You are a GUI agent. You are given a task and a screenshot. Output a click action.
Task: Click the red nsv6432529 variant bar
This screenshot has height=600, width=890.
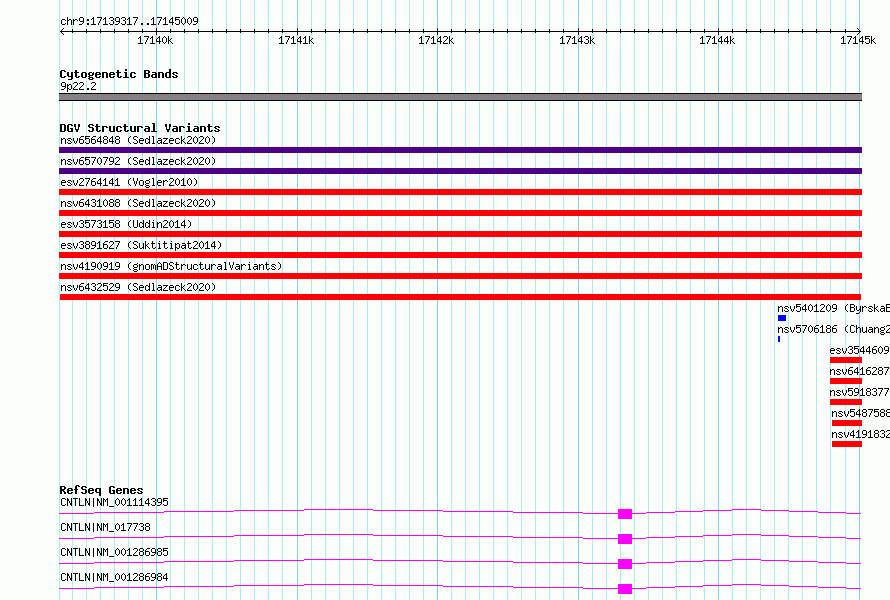tap(460, 297)
